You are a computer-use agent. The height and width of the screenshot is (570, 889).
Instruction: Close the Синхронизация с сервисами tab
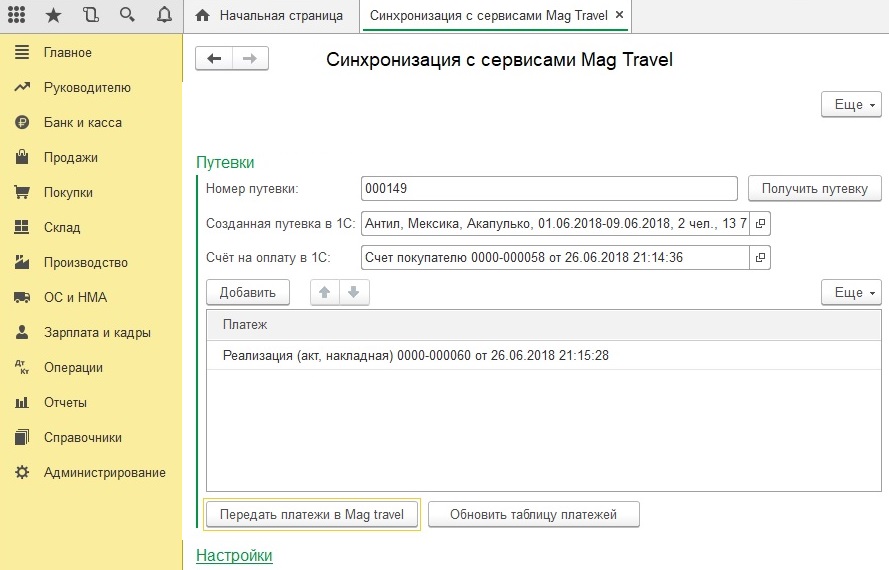[x=620, y=15]
